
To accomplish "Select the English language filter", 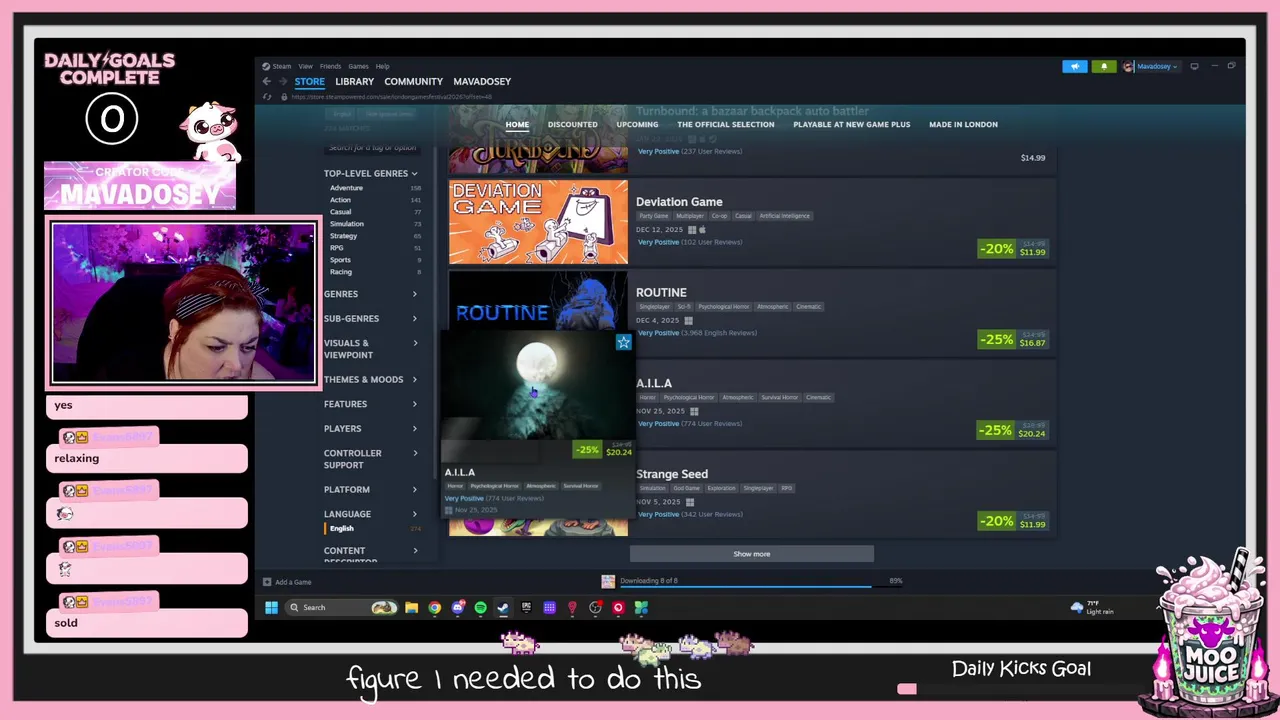I will point(342,528).
